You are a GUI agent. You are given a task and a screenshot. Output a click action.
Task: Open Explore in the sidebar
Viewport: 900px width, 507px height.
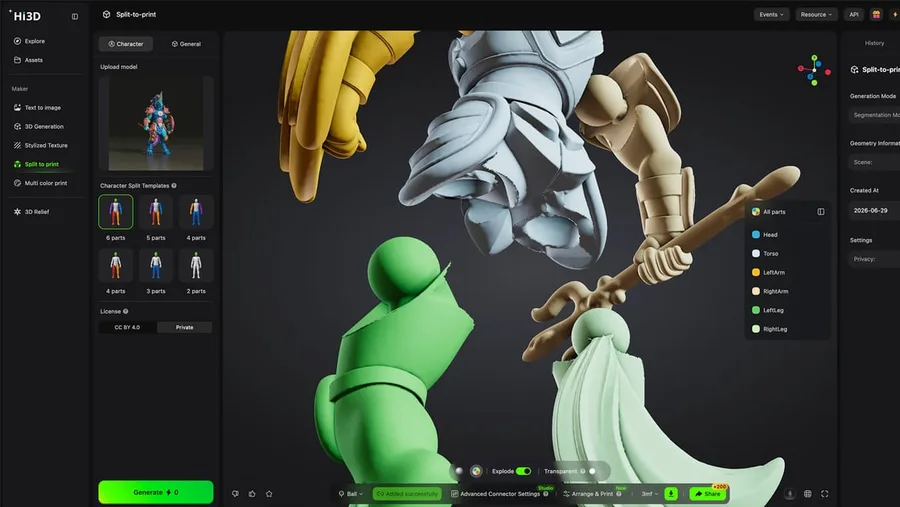point(29,41)
